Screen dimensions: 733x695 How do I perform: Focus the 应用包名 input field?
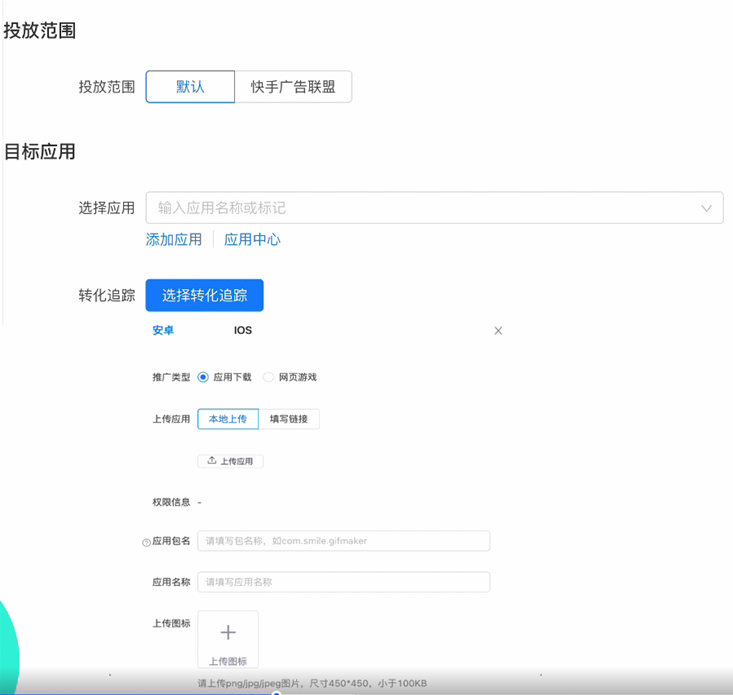(344, 541)
